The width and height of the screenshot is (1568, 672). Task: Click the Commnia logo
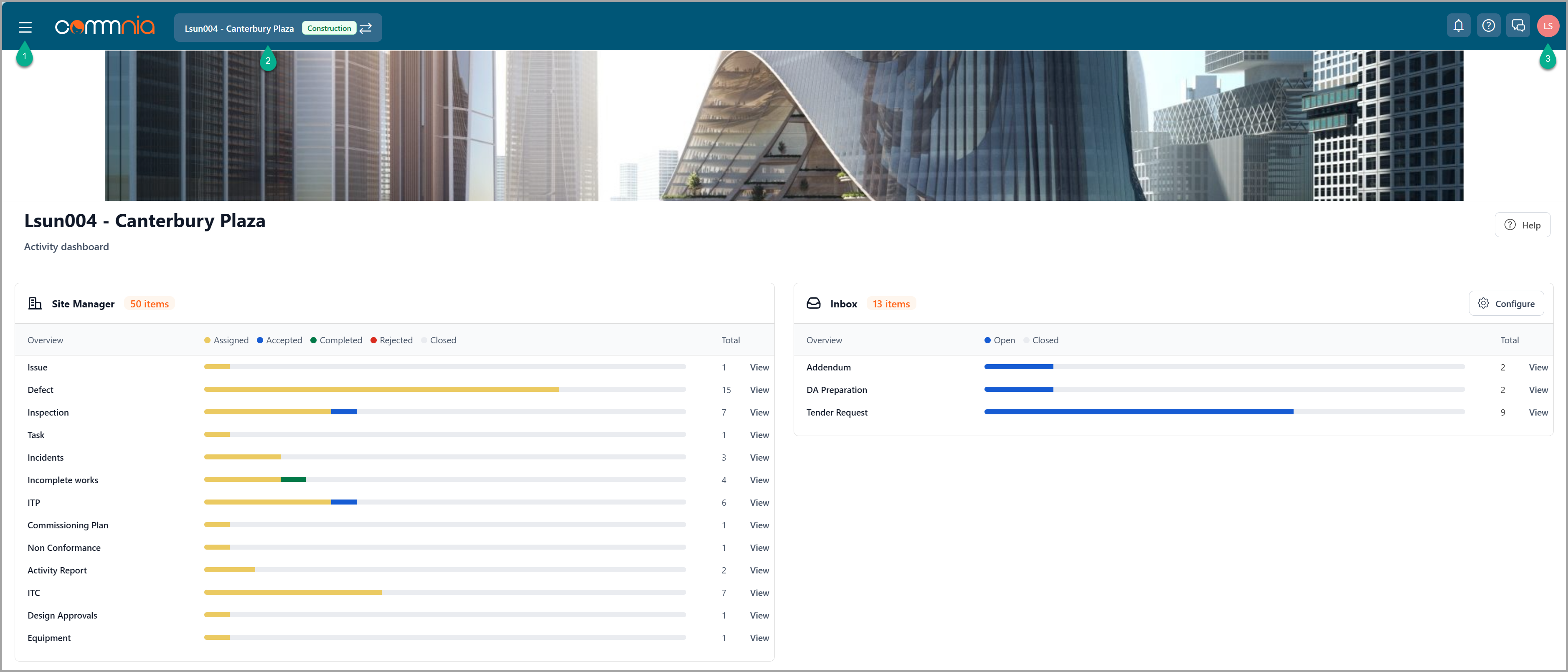click(105, 27)
